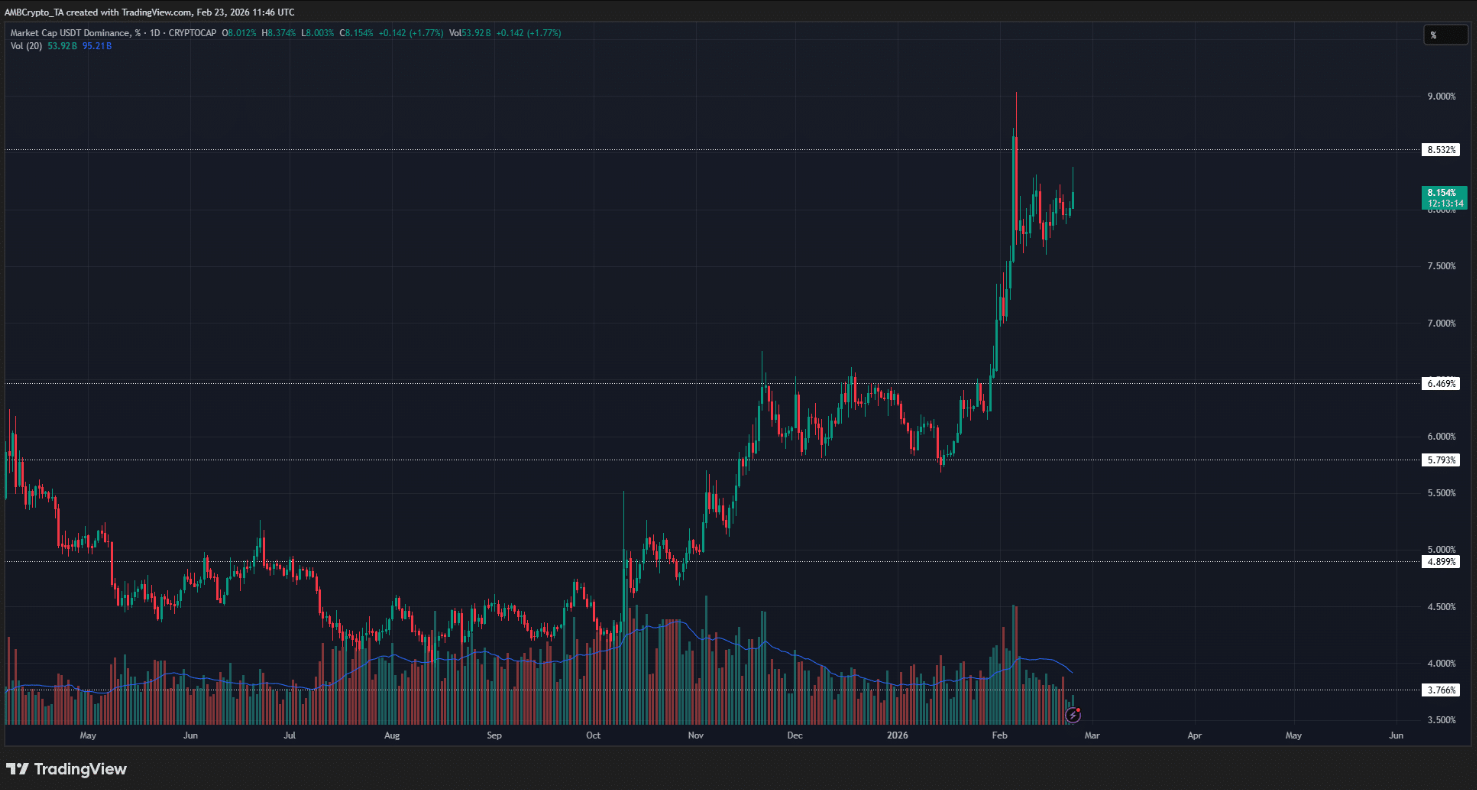The width and height of the screenshot is (1477, 790).
Task: Hide the blue volume moving average line
Action: point(95,46)
